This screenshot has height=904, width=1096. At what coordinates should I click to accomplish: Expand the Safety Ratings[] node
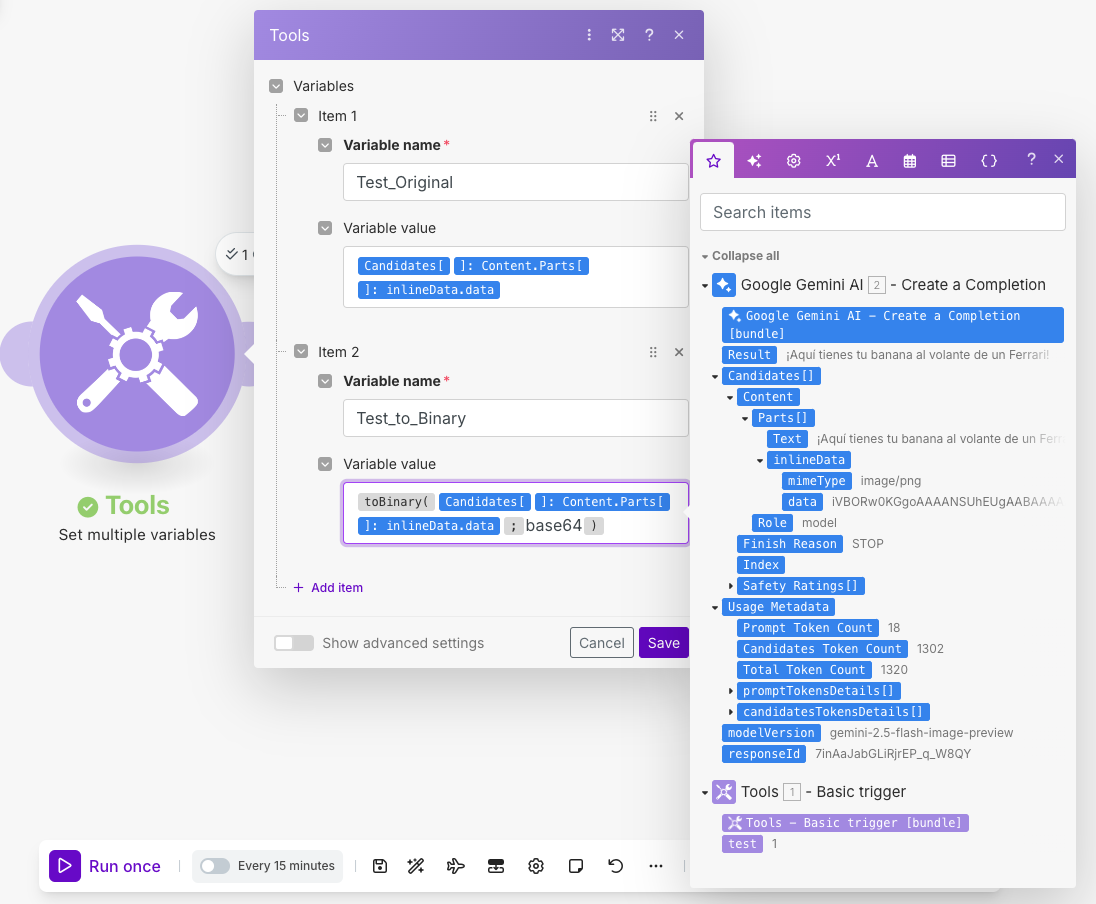730,586
